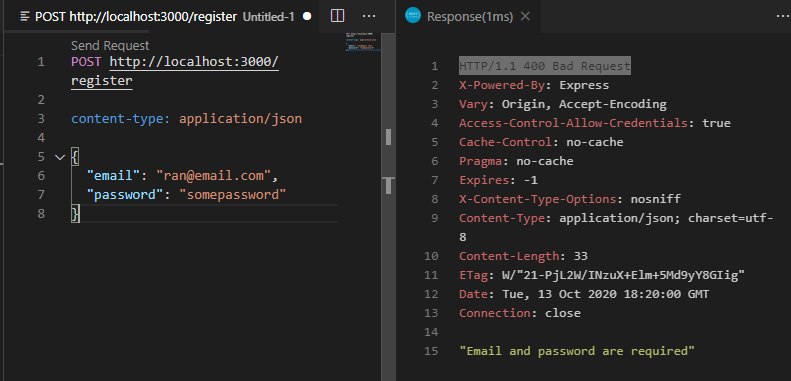The height and width of the screenshot is (381, 791).
Task: Close the Response(1ms) tab
Action: pos(525,17)
